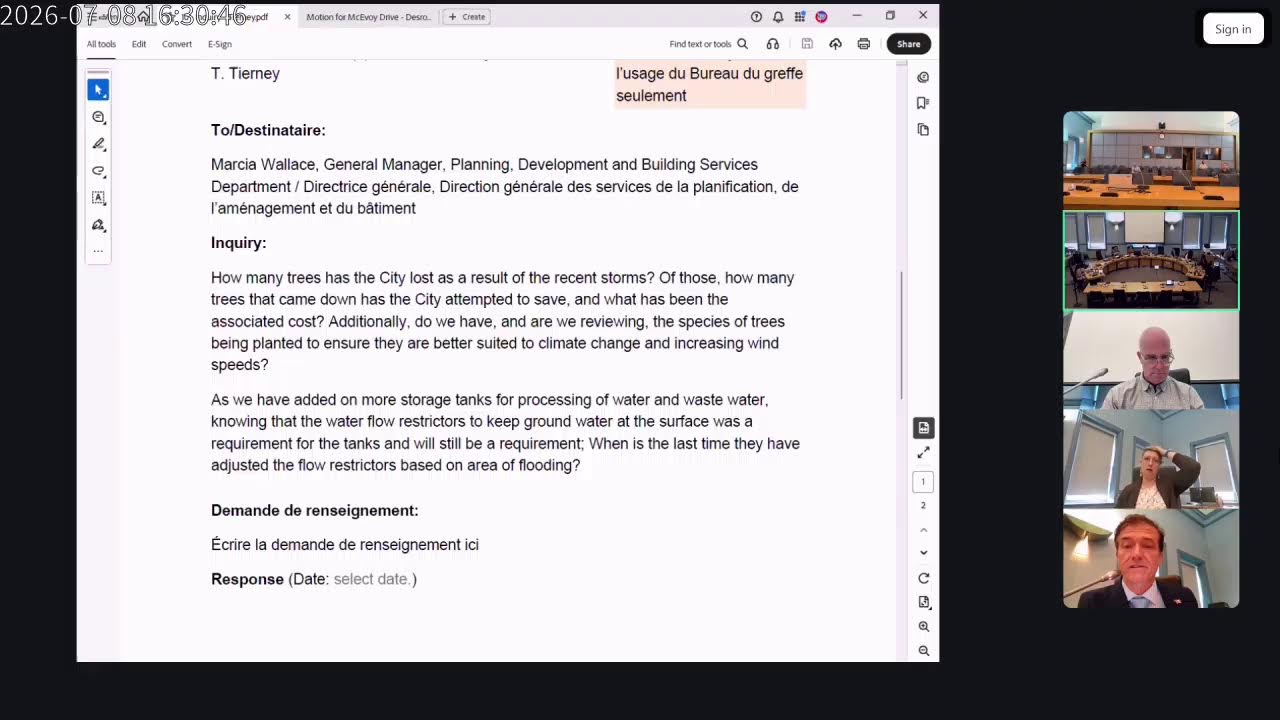Rotate the page clockwise
The image size is (1280, 720).
[x=923, y=578]
